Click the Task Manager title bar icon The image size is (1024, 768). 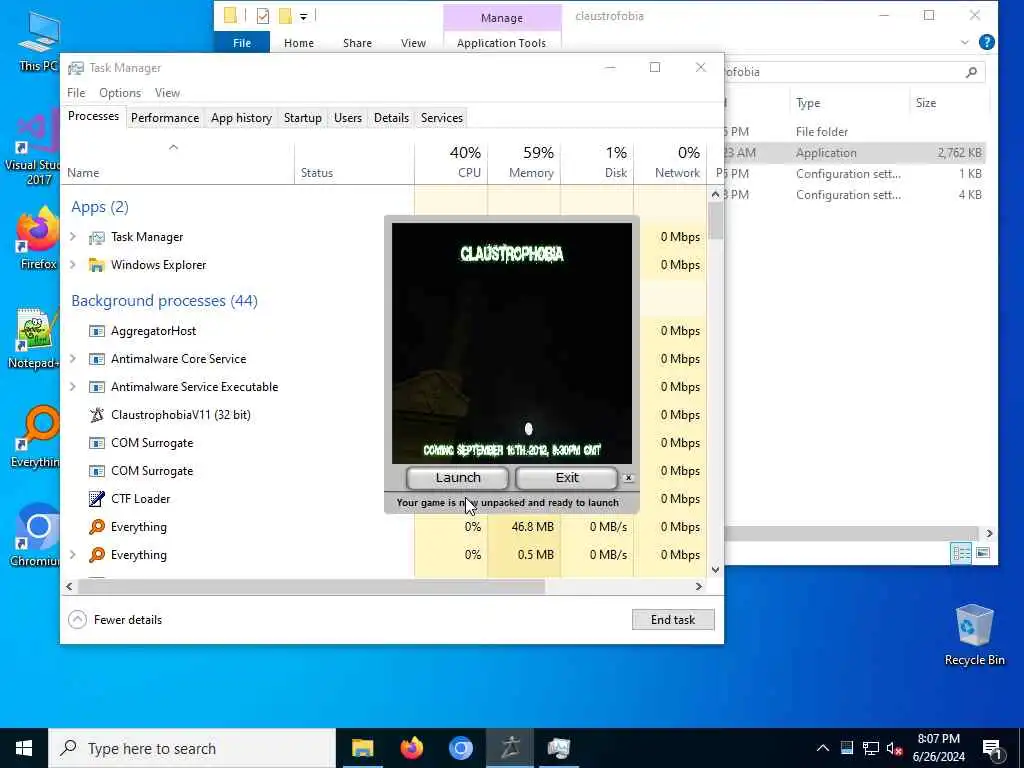point(76,68)
